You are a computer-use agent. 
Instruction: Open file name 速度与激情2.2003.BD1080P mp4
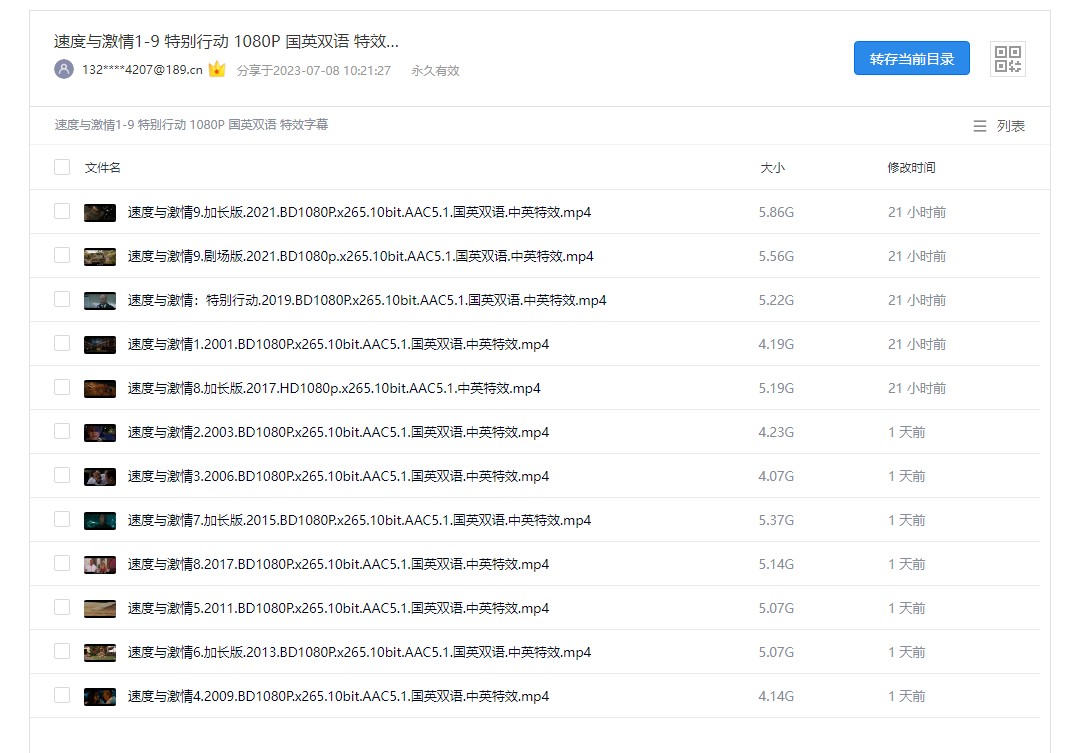point(338,433)
